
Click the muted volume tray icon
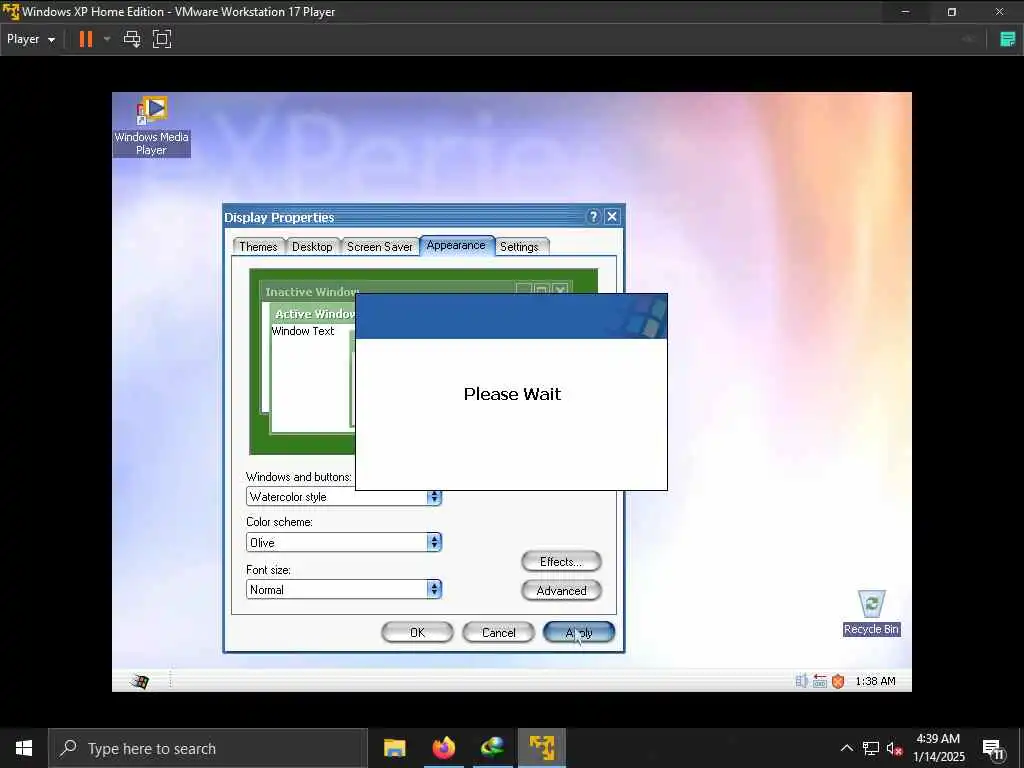click(x=895, y=748)
